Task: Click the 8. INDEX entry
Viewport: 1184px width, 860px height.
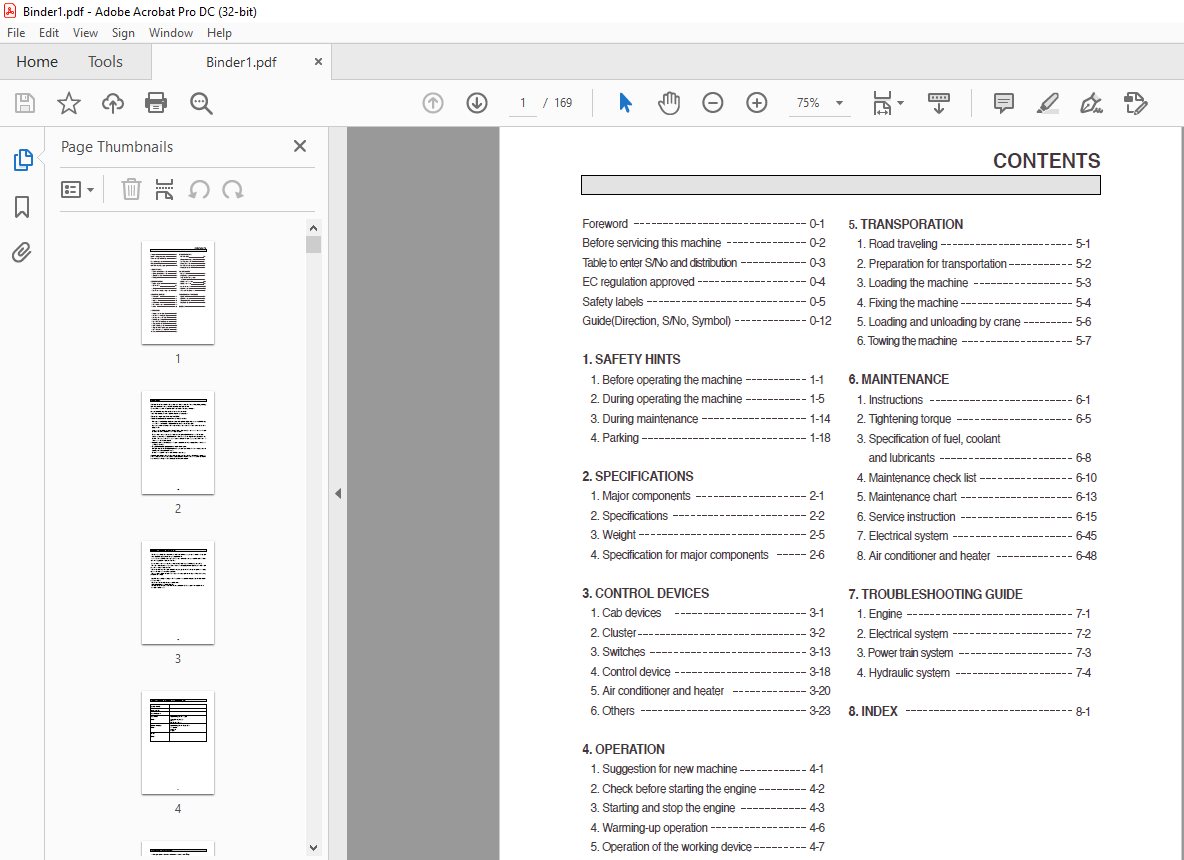Action: (969, 711)
